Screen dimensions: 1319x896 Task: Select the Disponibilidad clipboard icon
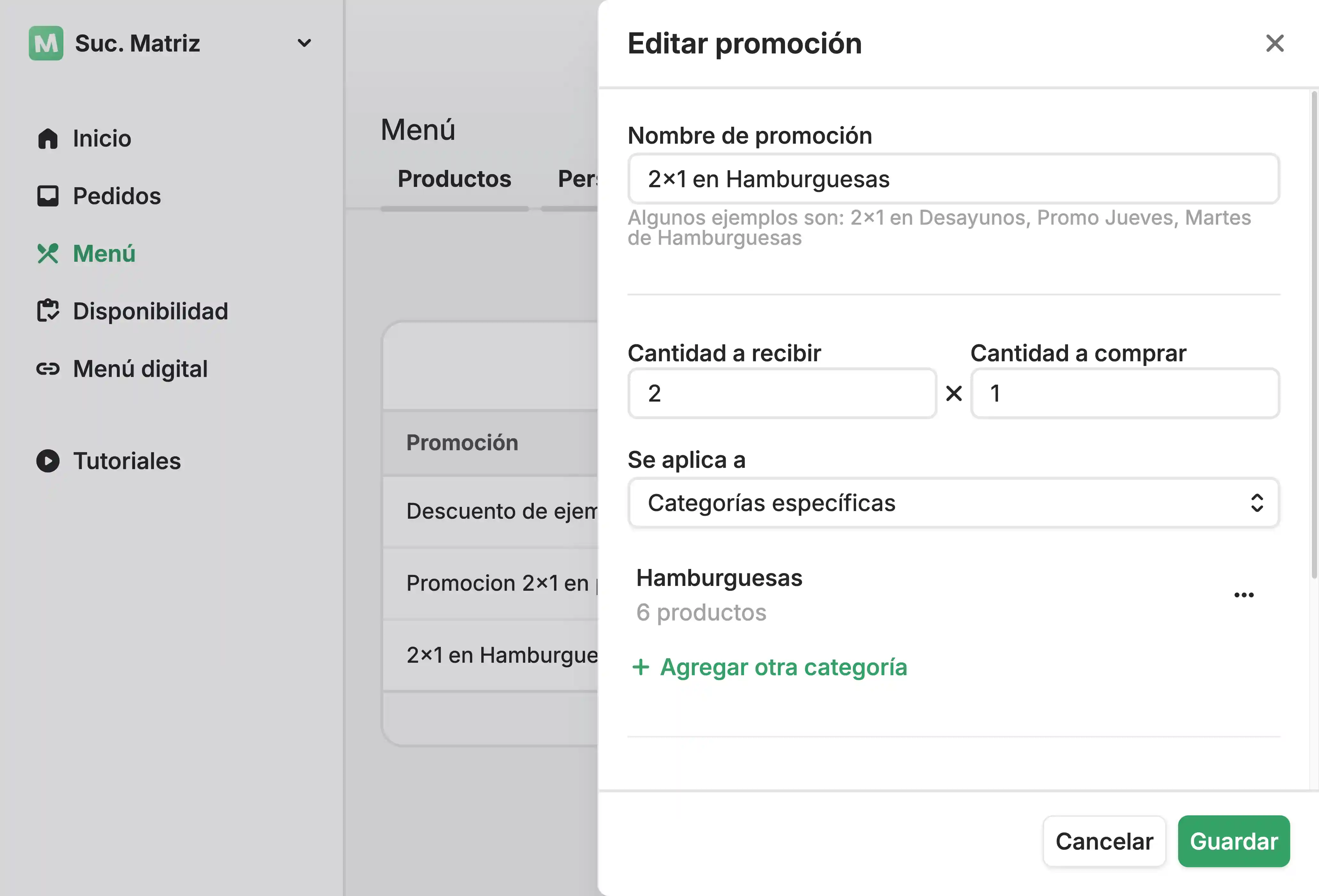(x=48, y=311)
